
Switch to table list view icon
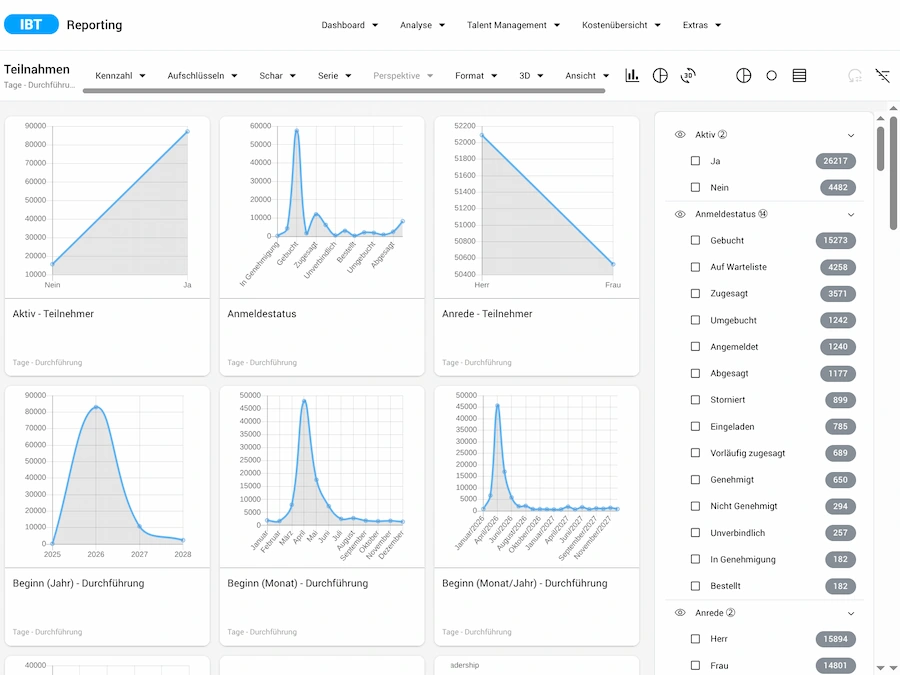pyautogui.click(x=799, y=75)
